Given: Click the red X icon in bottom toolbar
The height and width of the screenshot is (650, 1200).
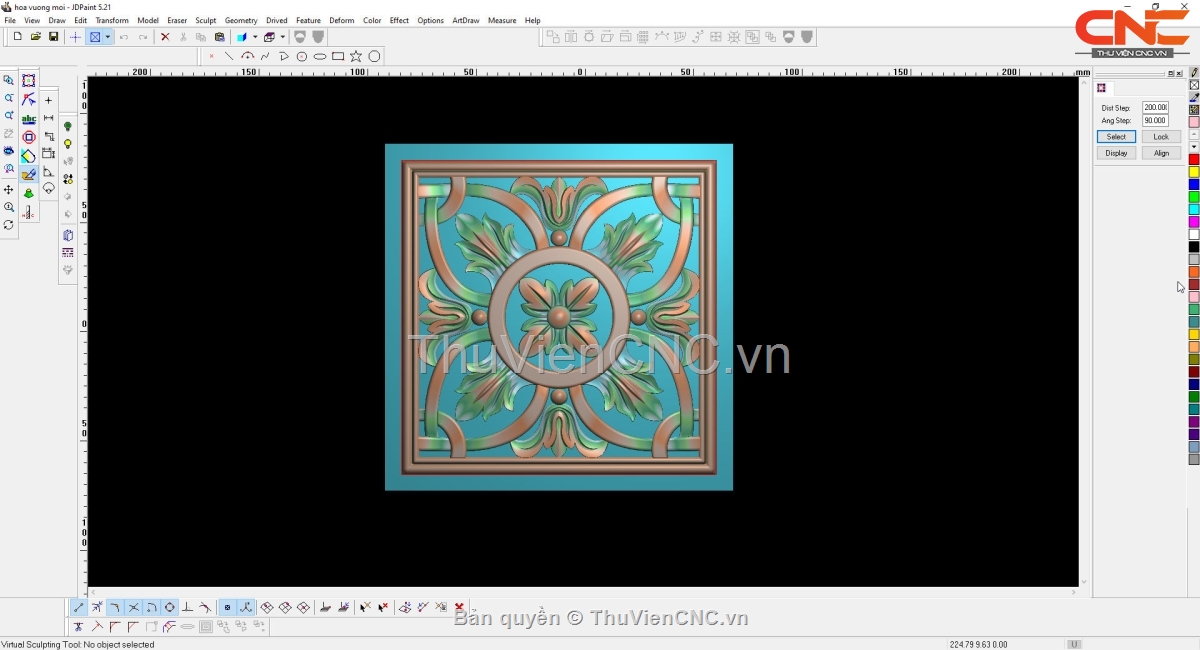Looking at the screenshot, I should (459, 607).
